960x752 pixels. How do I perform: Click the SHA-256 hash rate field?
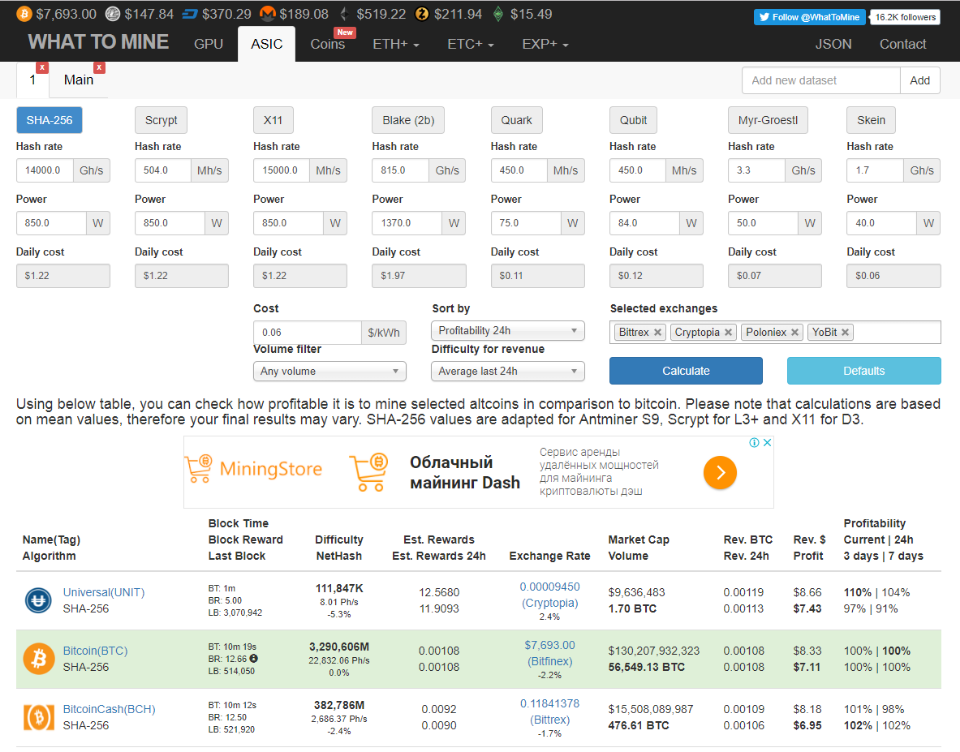(45, 170)
